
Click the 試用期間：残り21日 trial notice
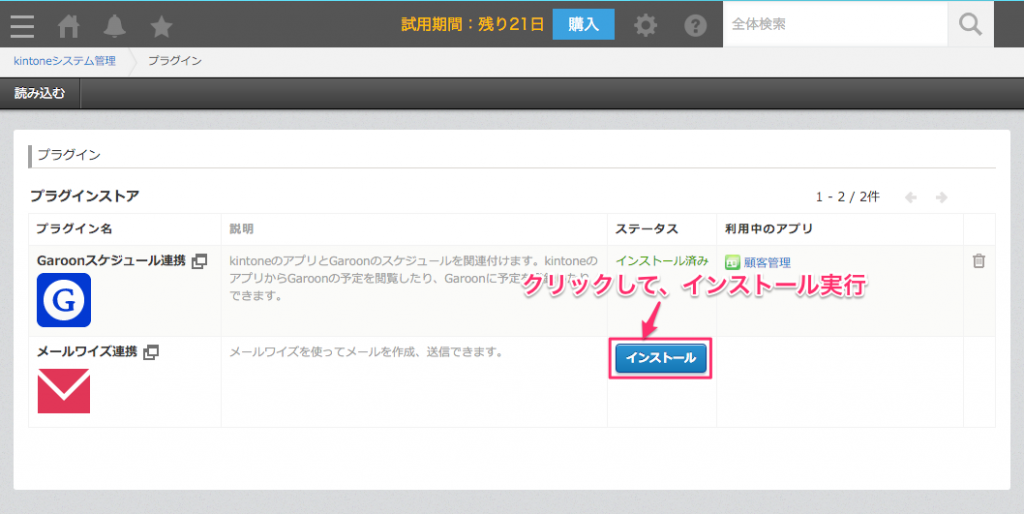473,25
